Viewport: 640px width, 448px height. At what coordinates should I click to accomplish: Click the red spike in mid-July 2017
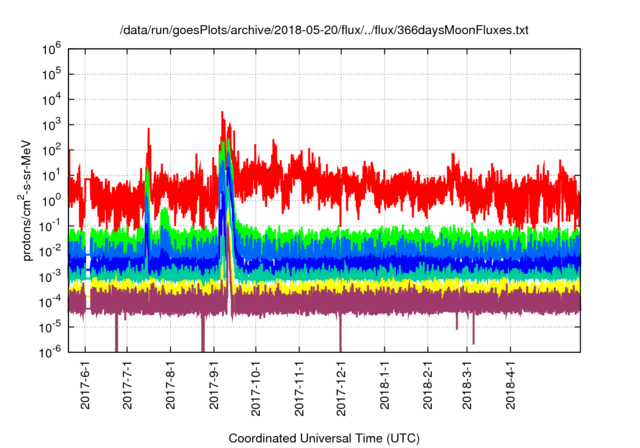pos(149,131)
